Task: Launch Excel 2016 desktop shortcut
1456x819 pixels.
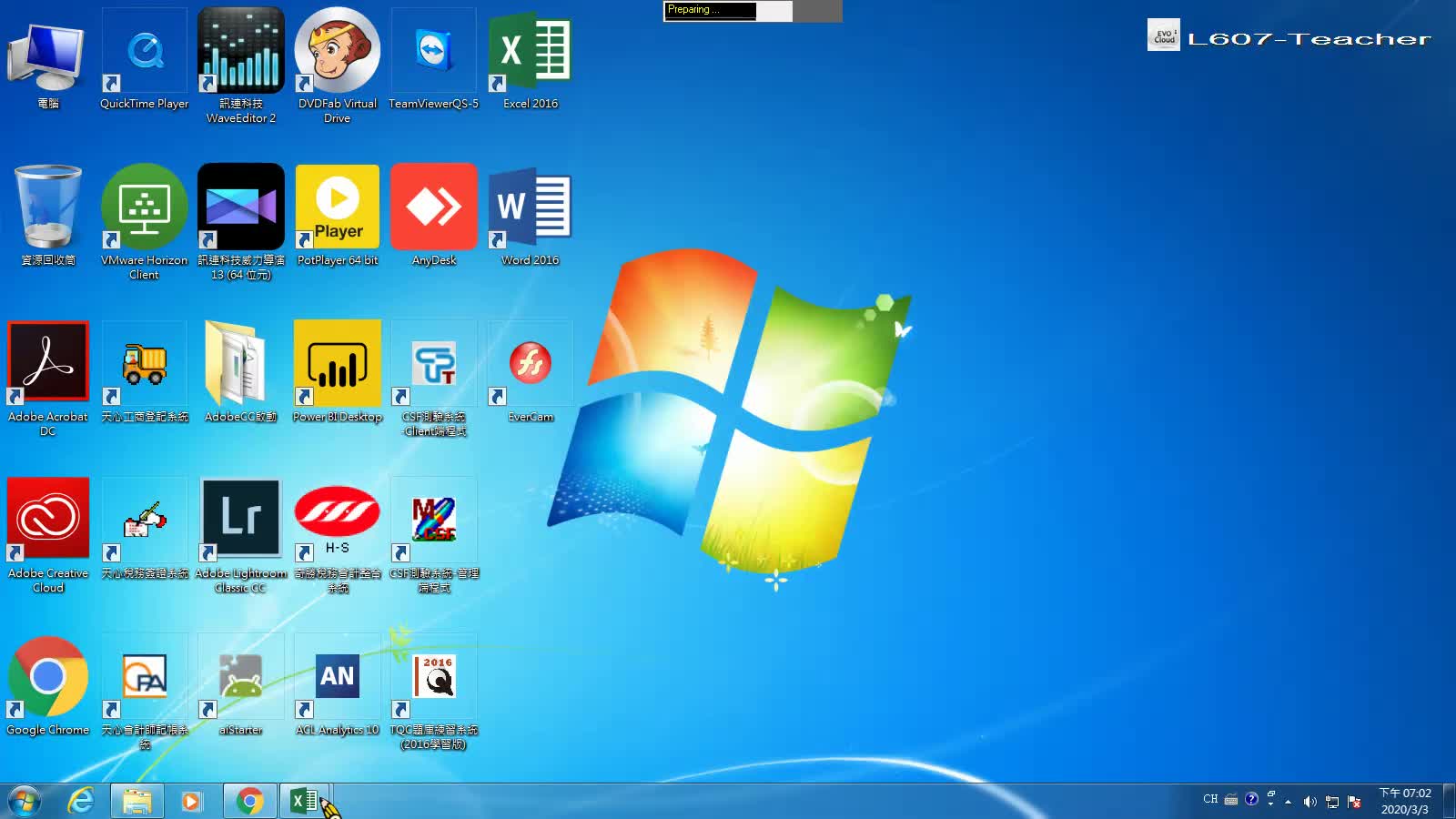Action: coord(531,60)
